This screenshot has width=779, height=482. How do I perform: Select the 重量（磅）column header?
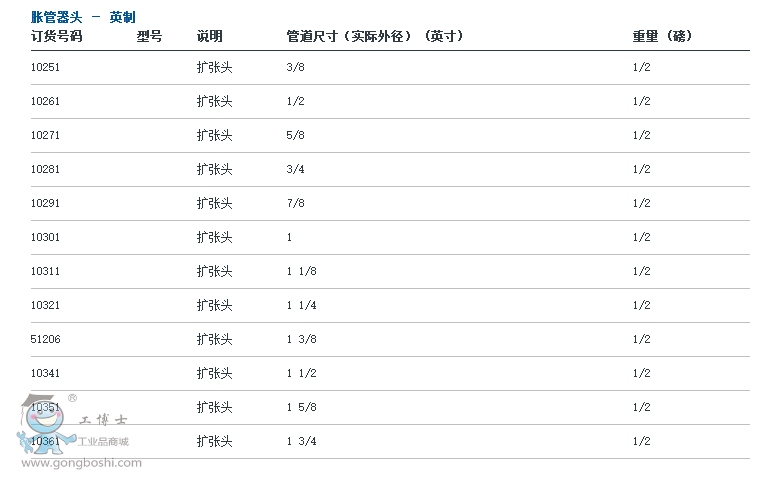[662, 36]
